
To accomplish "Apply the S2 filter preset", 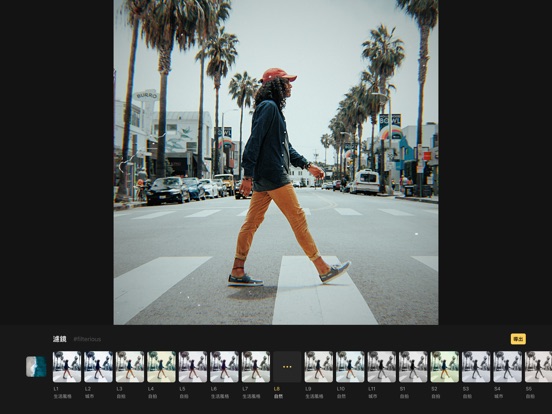I will tap(445, 366).
